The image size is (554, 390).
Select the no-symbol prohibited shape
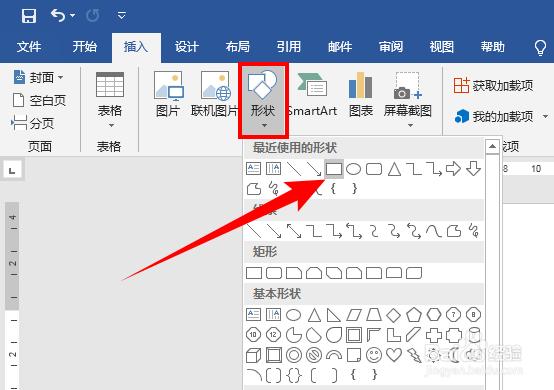(x=314, y=355)
